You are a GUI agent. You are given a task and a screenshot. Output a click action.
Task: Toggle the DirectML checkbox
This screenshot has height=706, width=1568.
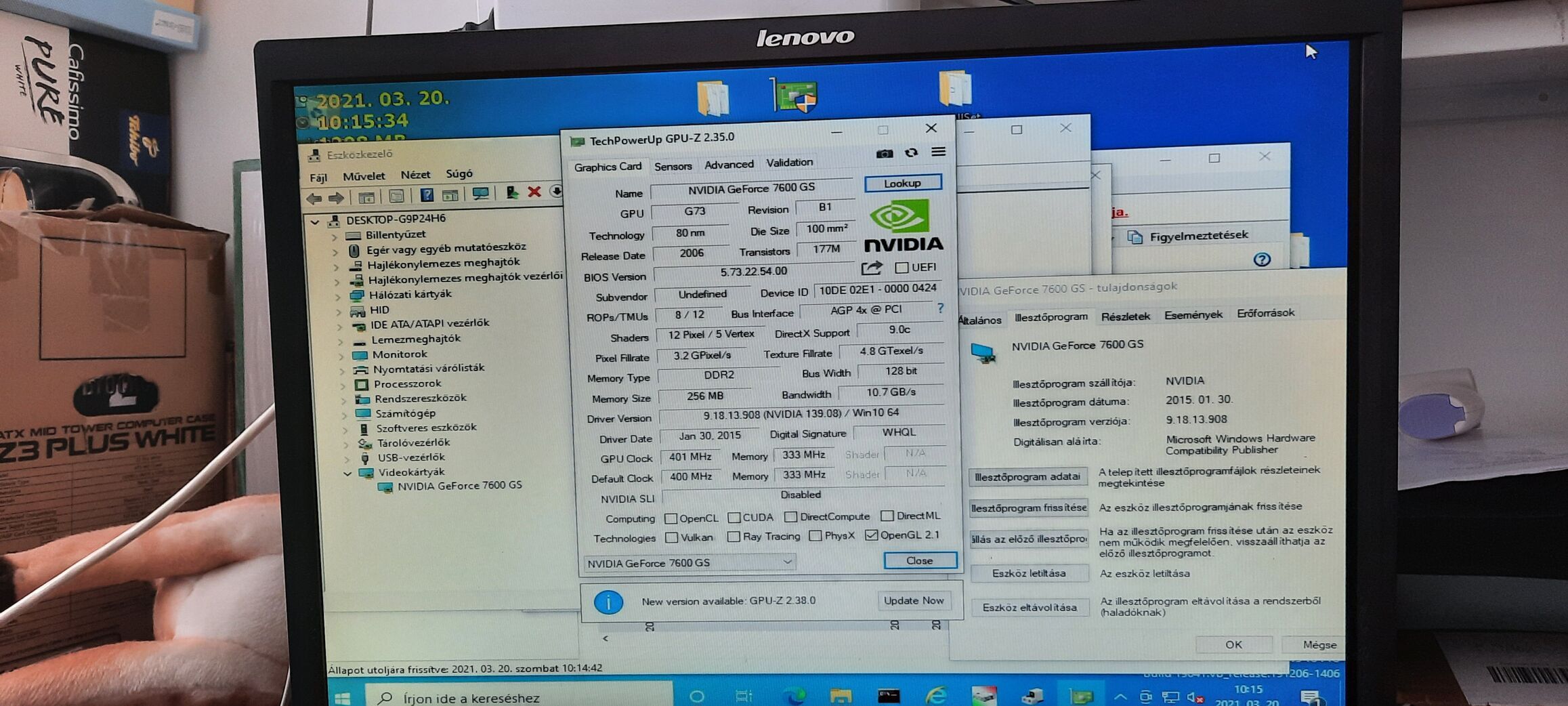click(887, 516)
